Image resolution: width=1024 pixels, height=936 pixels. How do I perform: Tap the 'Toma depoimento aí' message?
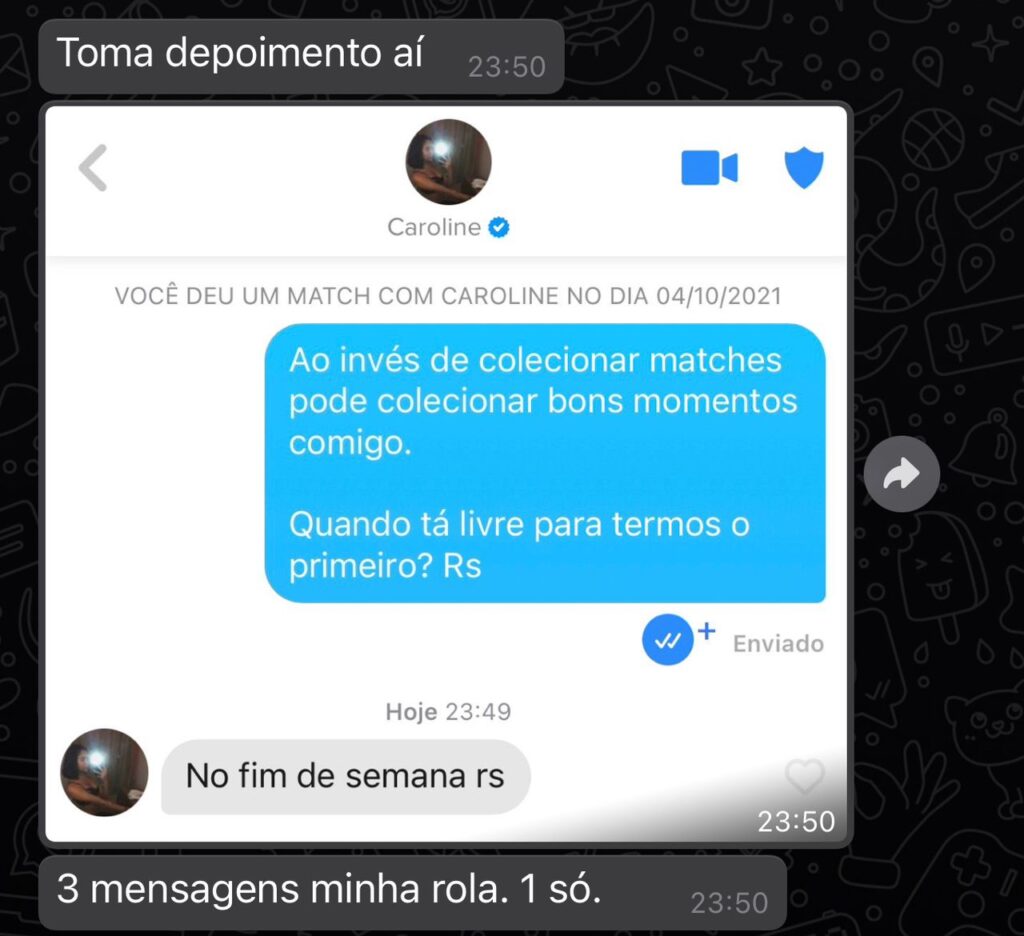point(301,56)
